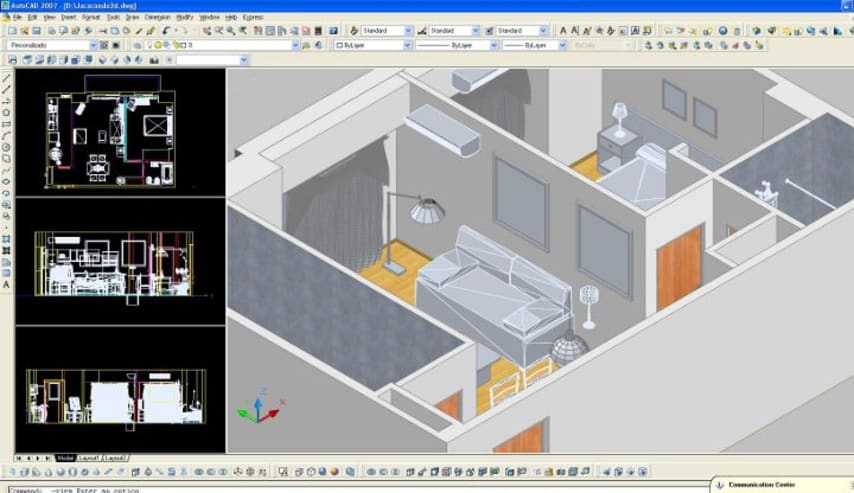
Task: Open the Draw menu
Action: point(132,17)
